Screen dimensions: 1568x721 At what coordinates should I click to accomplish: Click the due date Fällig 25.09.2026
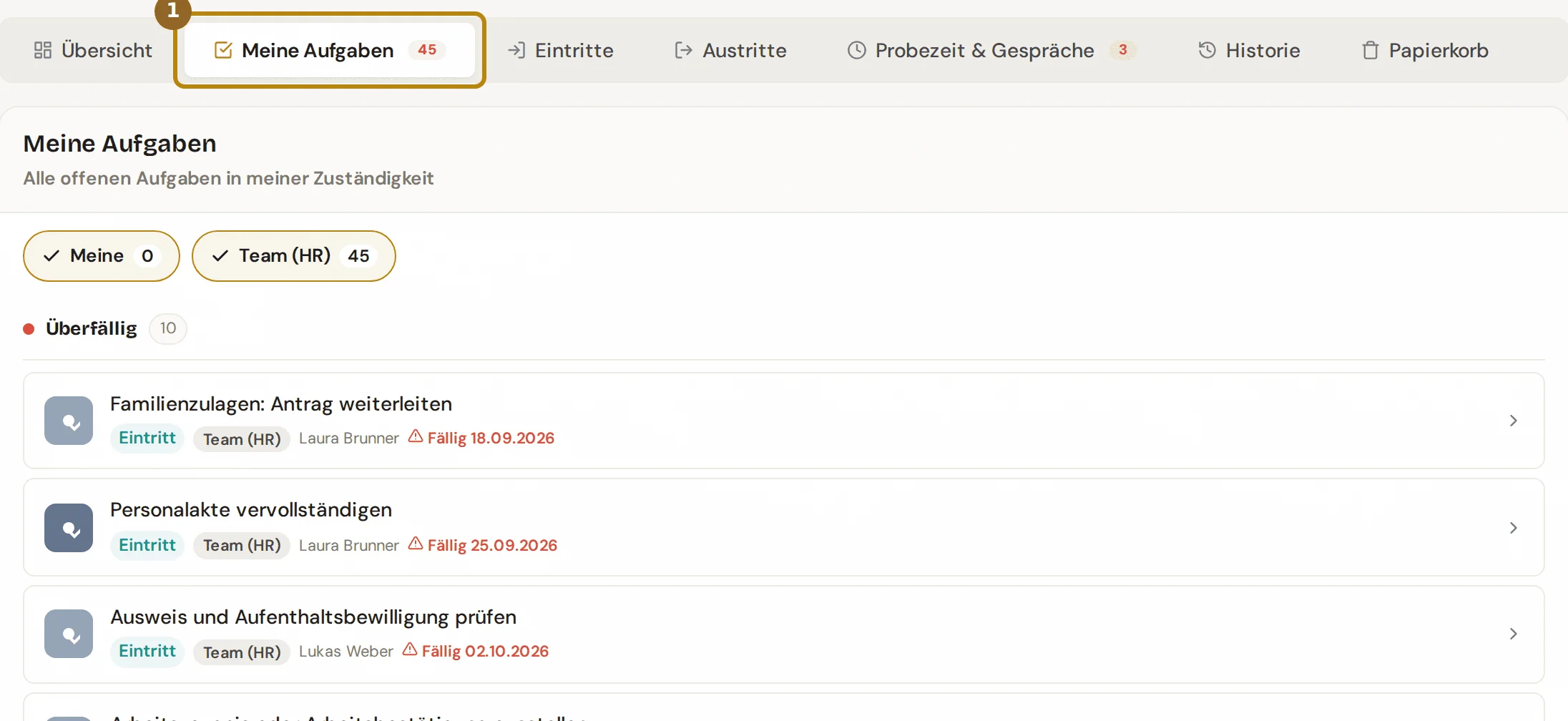click(492, 546)
